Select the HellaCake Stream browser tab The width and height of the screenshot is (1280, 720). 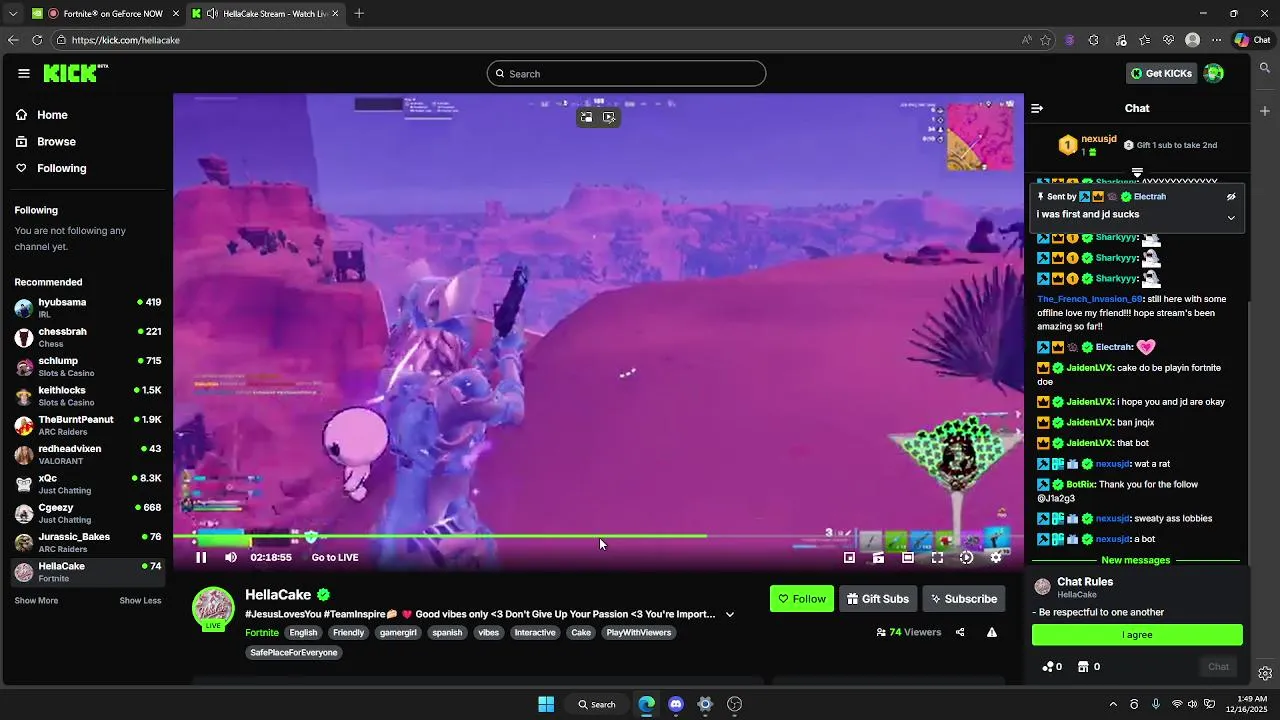[265, 14]
